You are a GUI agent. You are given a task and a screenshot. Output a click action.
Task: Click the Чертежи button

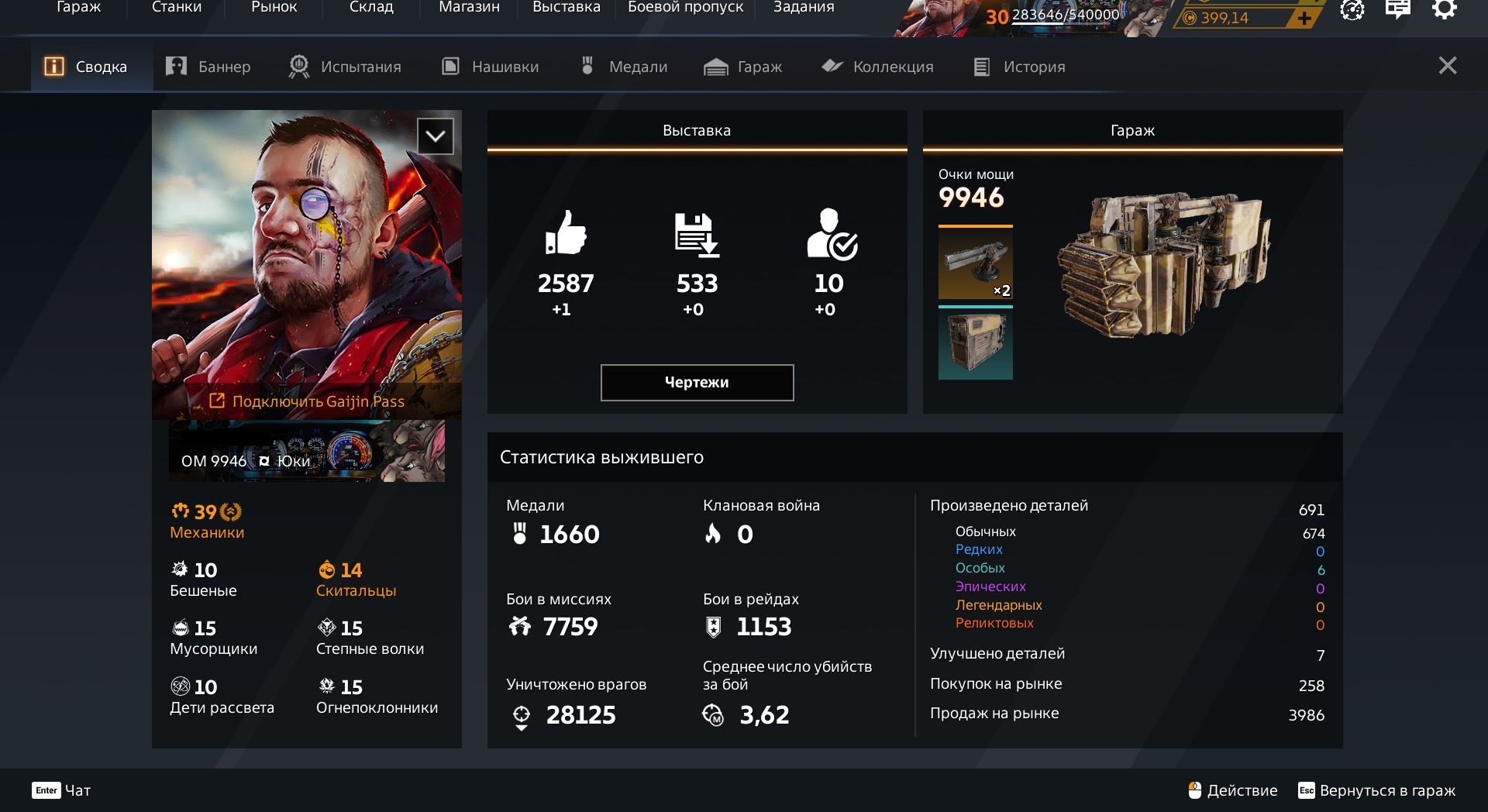(x=697, y=382)
